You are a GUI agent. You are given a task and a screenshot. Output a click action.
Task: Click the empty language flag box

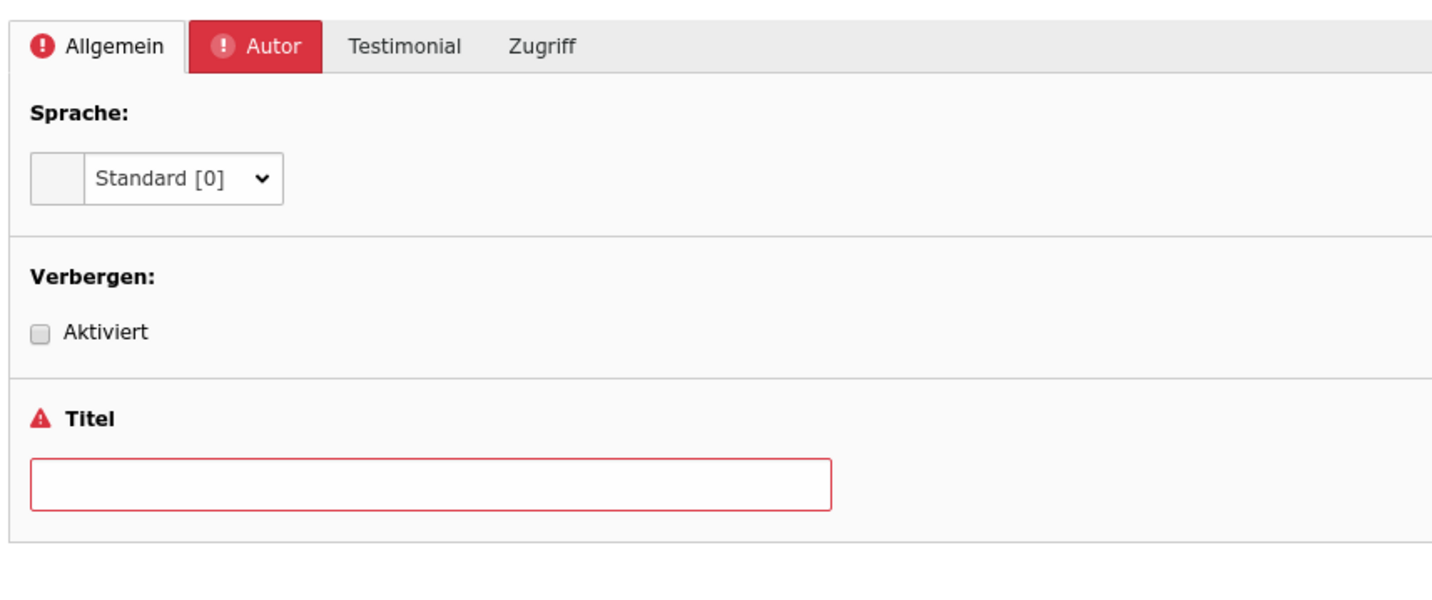57,179
